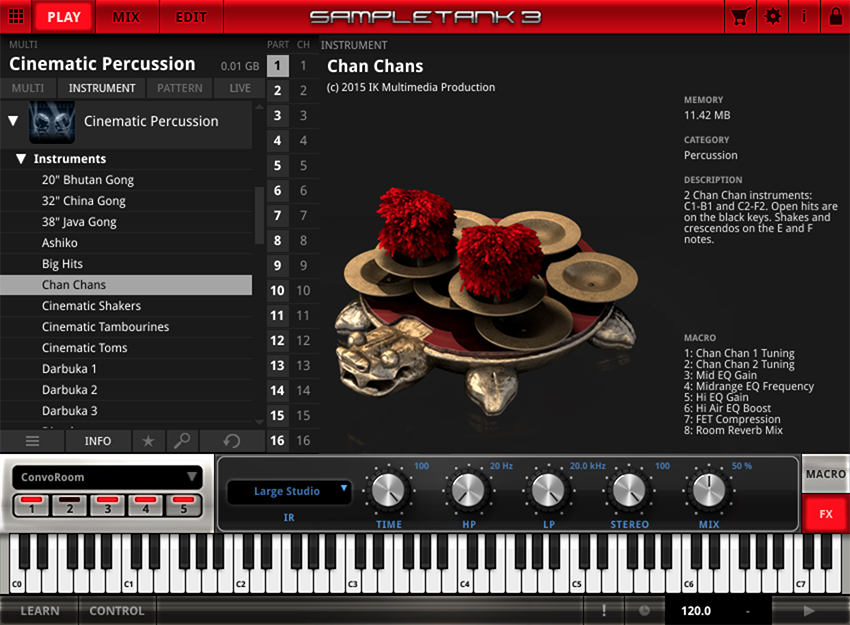Collapse the Instruments tree section
This screenshot has height=625, width=850.
click(21, 159)
